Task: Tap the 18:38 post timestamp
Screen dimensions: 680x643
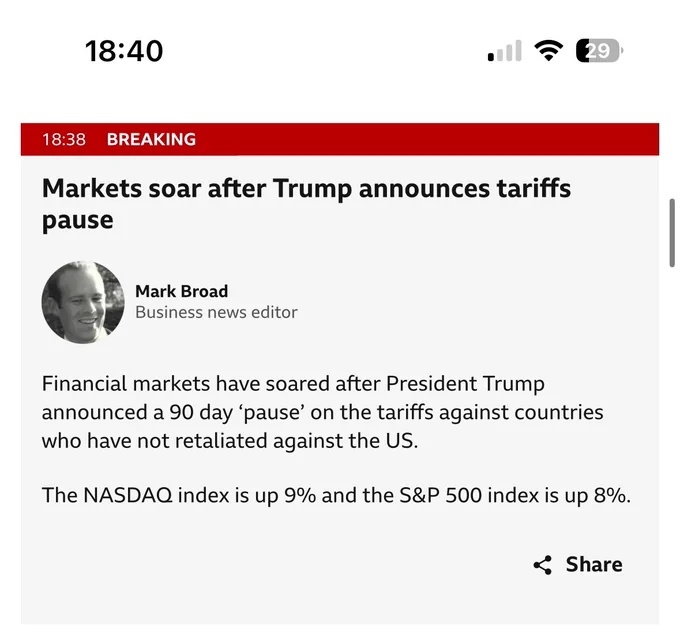Action: click(x=64, y=139)
